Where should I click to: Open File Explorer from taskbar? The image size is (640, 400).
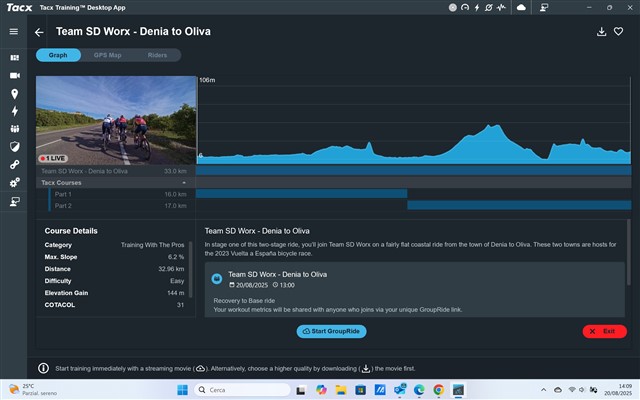[x=341, y=390]
